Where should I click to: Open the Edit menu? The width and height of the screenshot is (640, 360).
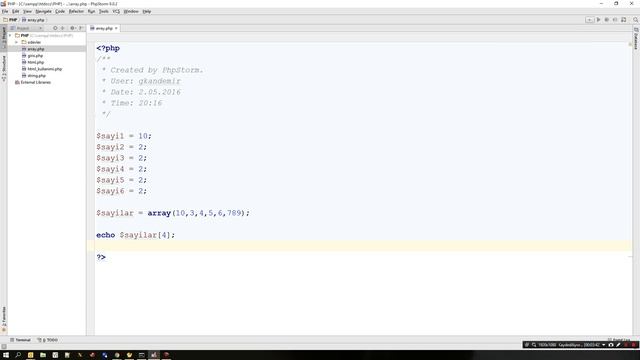pyautogui.click(x=16, y=11)
